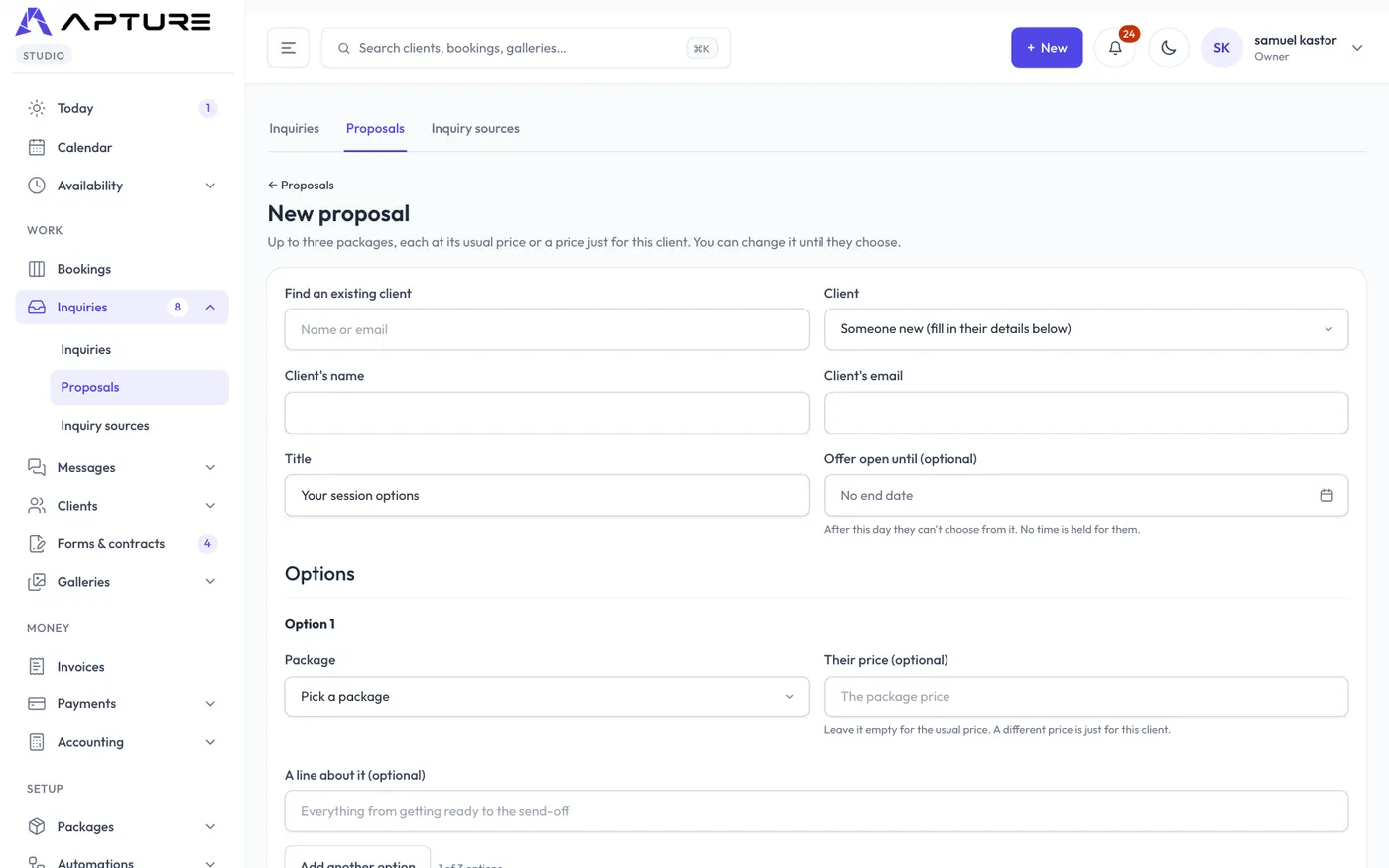Click the Availability clock icon
This screenshot has height=868, width=1389.
[37, 186]
